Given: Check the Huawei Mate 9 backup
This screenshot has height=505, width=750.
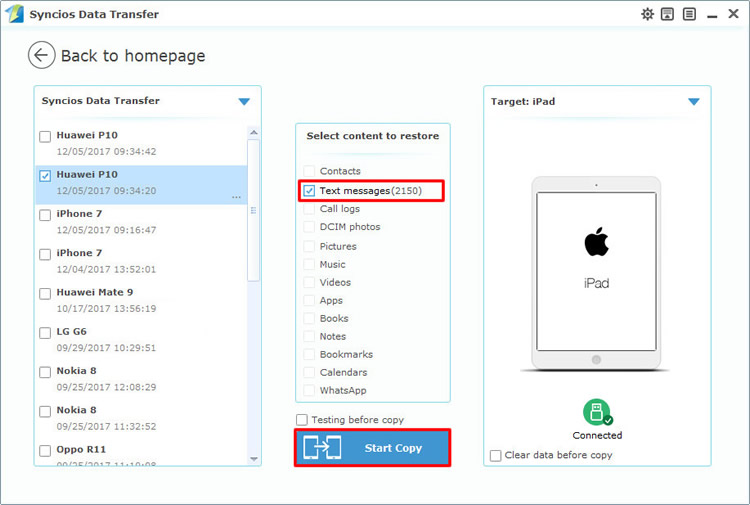Looking at the screenshot, I should (45, 294).
